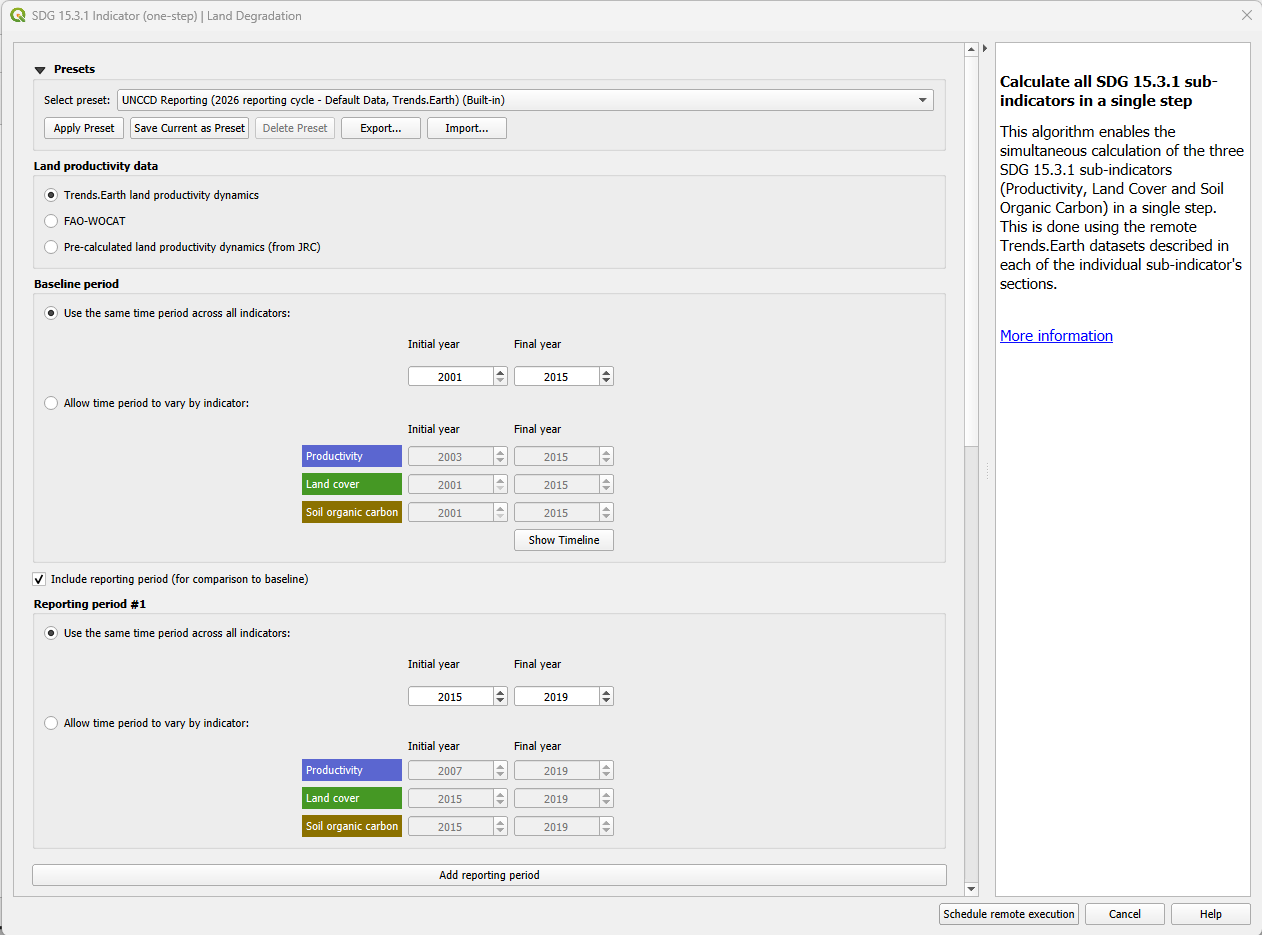Click the QGIS logo in title bar
This screenshot has height=935, width=1262.
pos(17,15)
